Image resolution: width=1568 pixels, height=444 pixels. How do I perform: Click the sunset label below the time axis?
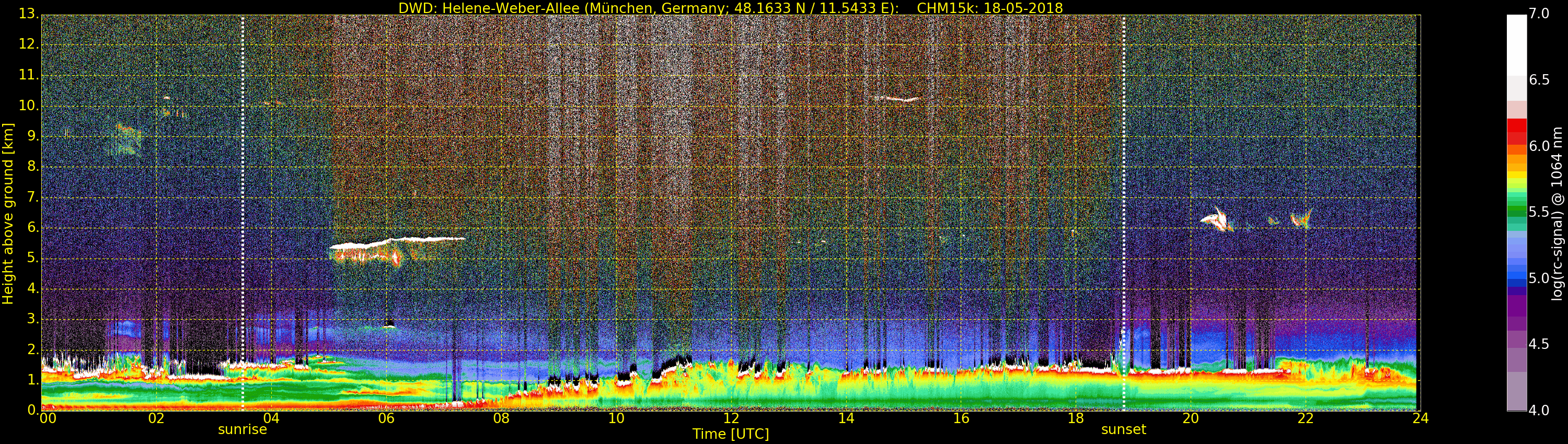click(x=1123, y=429)
